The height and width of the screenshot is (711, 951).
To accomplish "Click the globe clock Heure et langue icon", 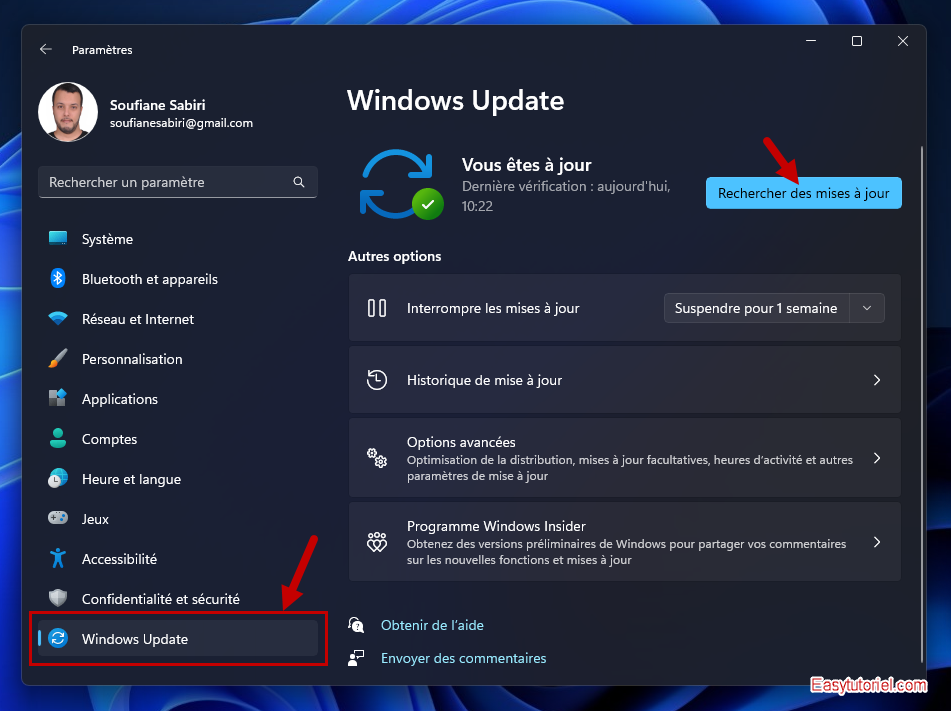I will 58,478.
